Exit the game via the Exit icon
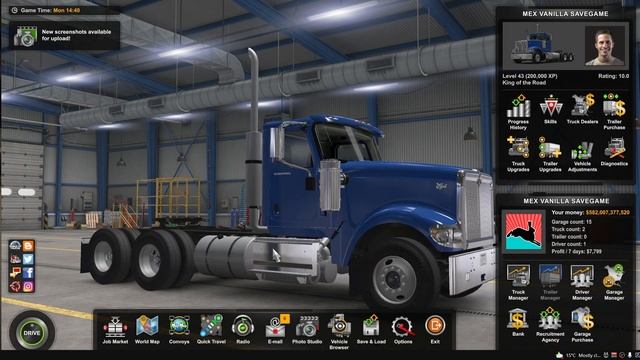The height and width of the screenshot is (360, 640). [x=435, y=329]
